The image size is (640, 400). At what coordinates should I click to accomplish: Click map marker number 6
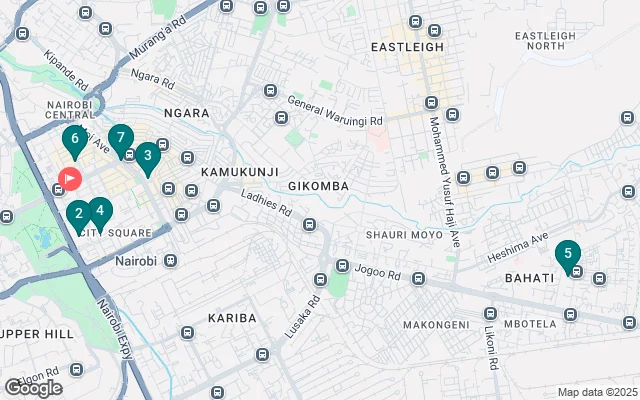(75, 141)
